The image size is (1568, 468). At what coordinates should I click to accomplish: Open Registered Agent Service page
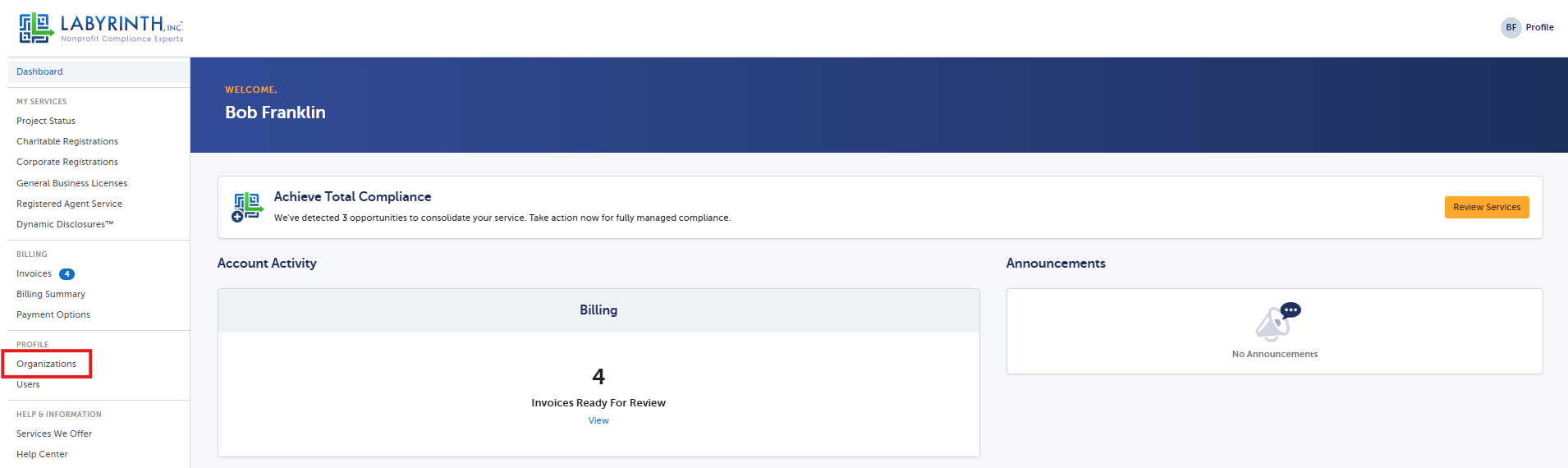coord(69,204)
